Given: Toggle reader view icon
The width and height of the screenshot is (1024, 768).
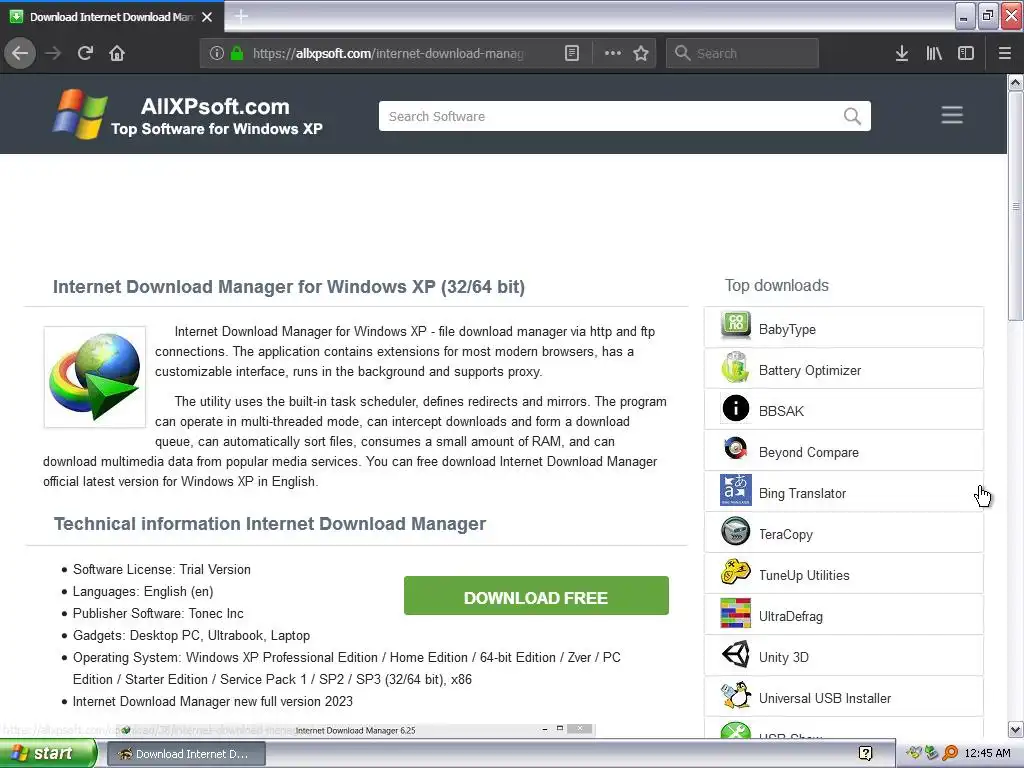Looking at the screenshot, I should [x=571, y=53].
